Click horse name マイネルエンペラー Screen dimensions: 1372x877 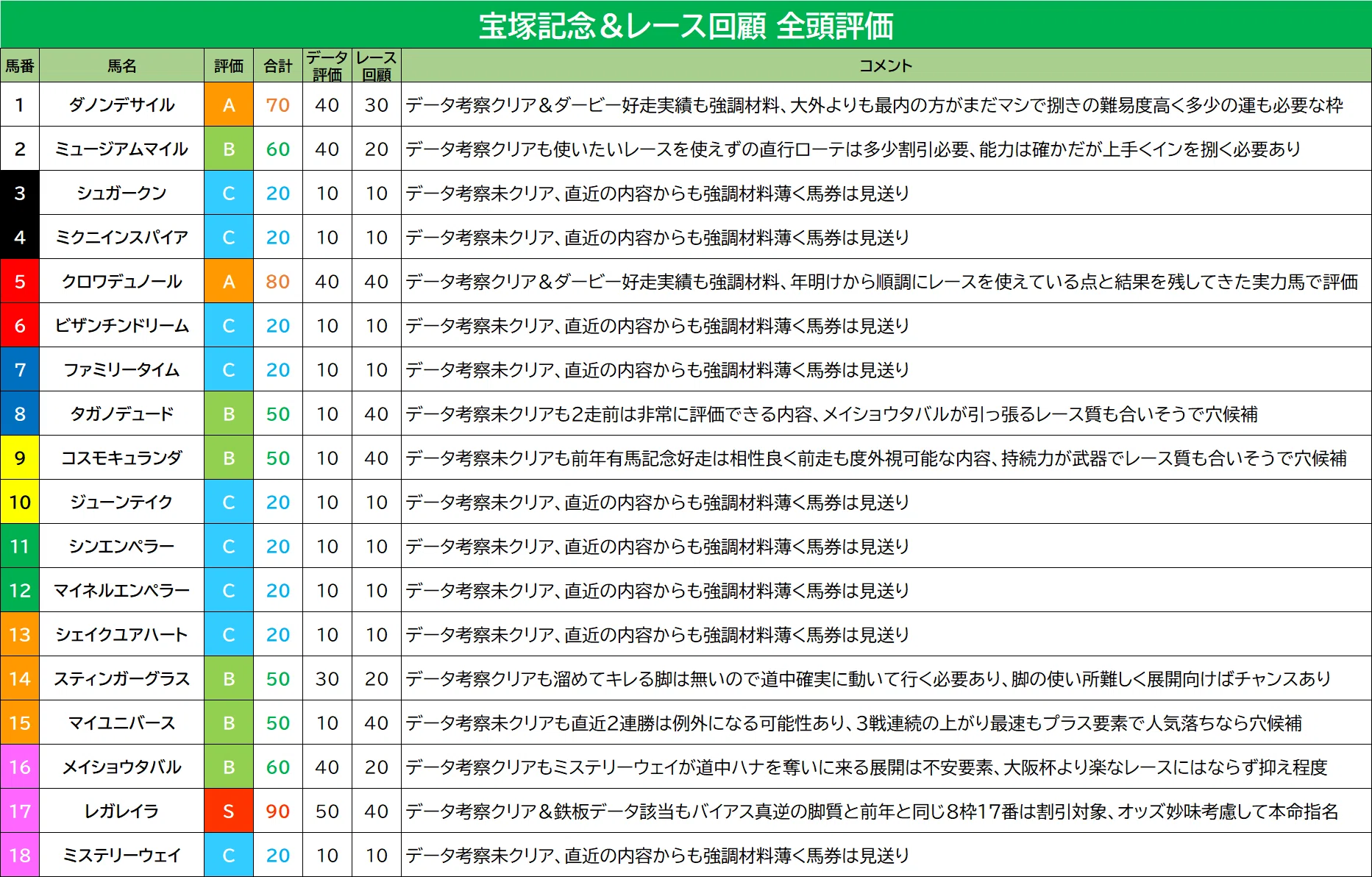(121, 590)
